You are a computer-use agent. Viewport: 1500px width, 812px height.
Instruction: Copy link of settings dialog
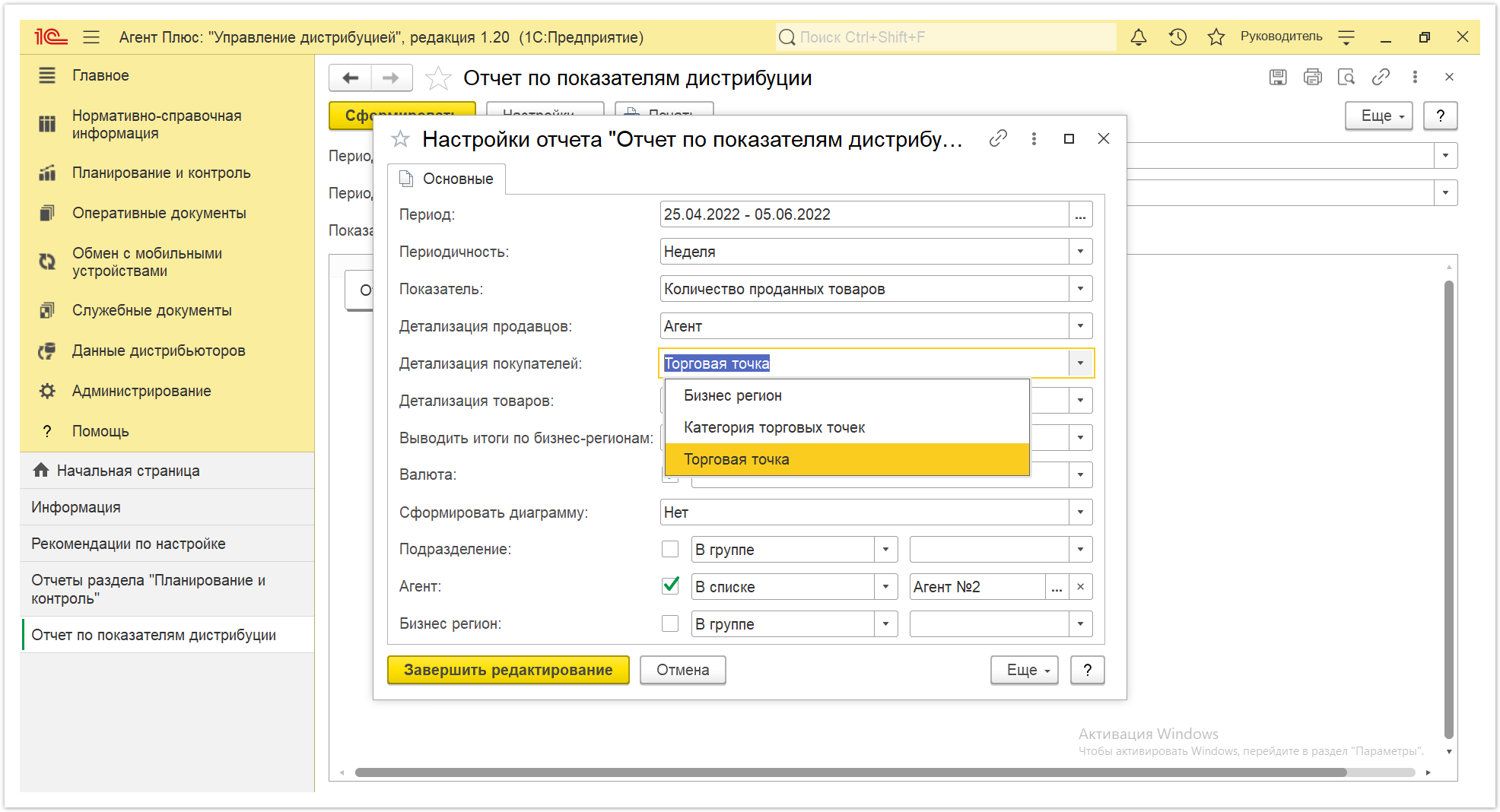[998, 138]
